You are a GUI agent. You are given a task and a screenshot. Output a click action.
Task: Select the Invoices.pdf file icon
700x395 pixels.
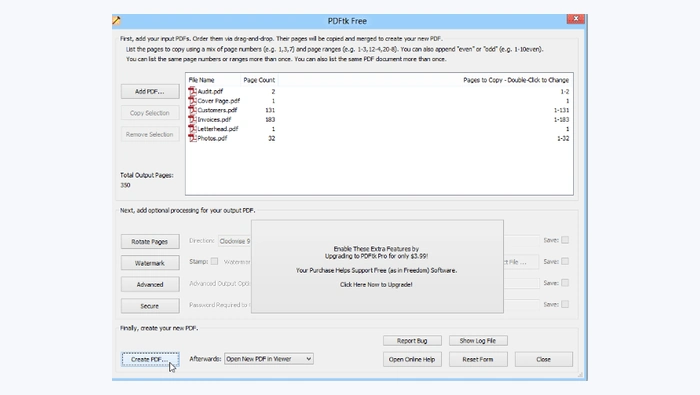[x=192, y=119]
